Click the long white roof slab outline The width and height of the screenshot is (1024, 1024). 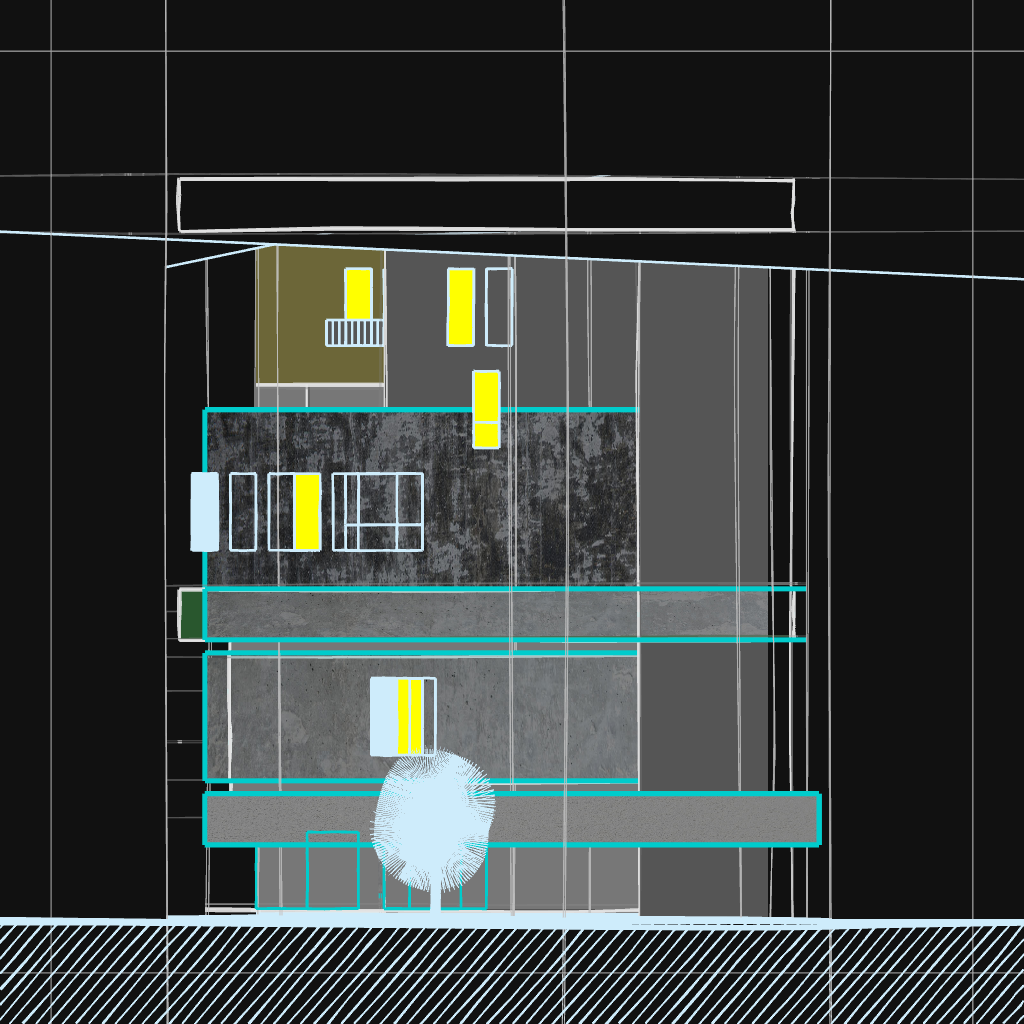point(486,205)
